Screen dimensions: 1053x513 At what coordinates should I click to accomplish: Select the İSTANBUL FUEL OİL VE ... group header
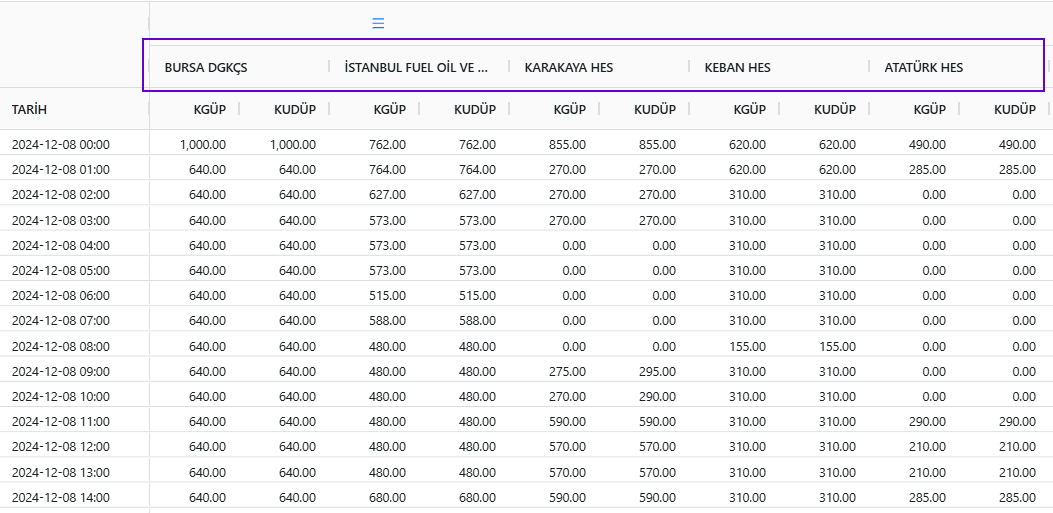(416, 68)
